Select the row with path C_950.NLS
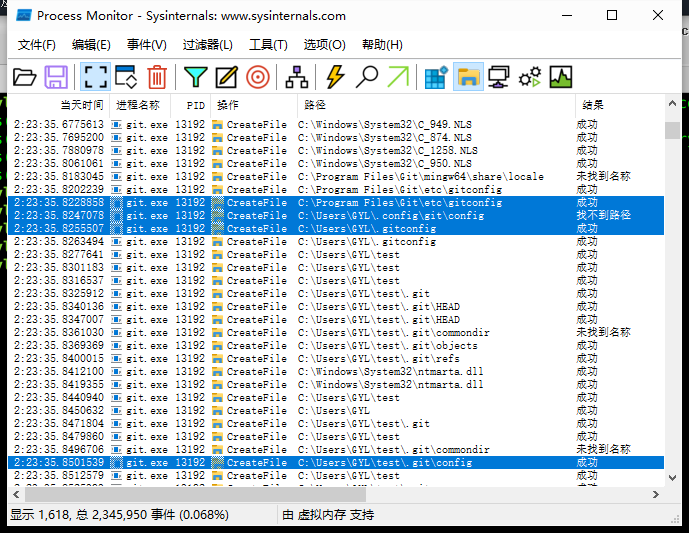 pyautogui.click(x=336, y=163)
